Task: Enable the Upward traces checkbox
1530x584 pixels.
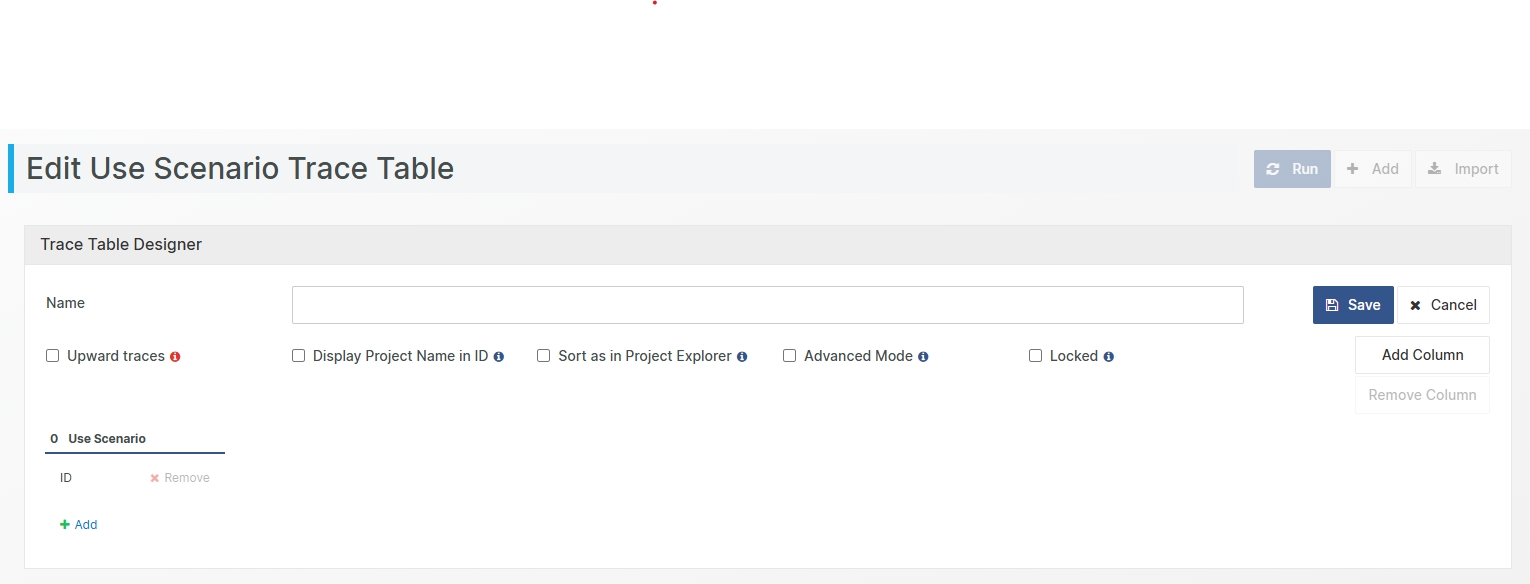Action: pos(53,356)
